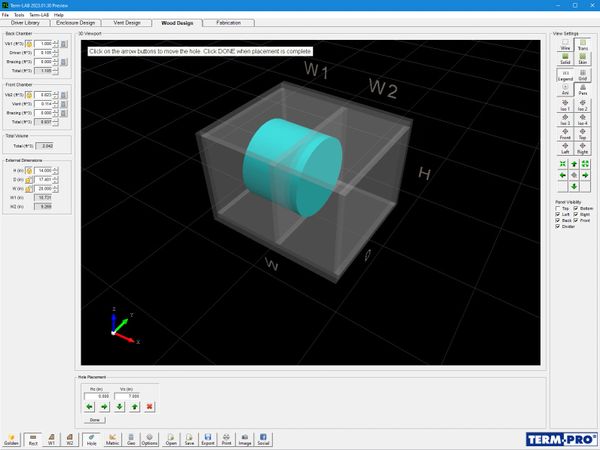Open the Options toolbar button
600x450 pixels.
click(149, 440)
